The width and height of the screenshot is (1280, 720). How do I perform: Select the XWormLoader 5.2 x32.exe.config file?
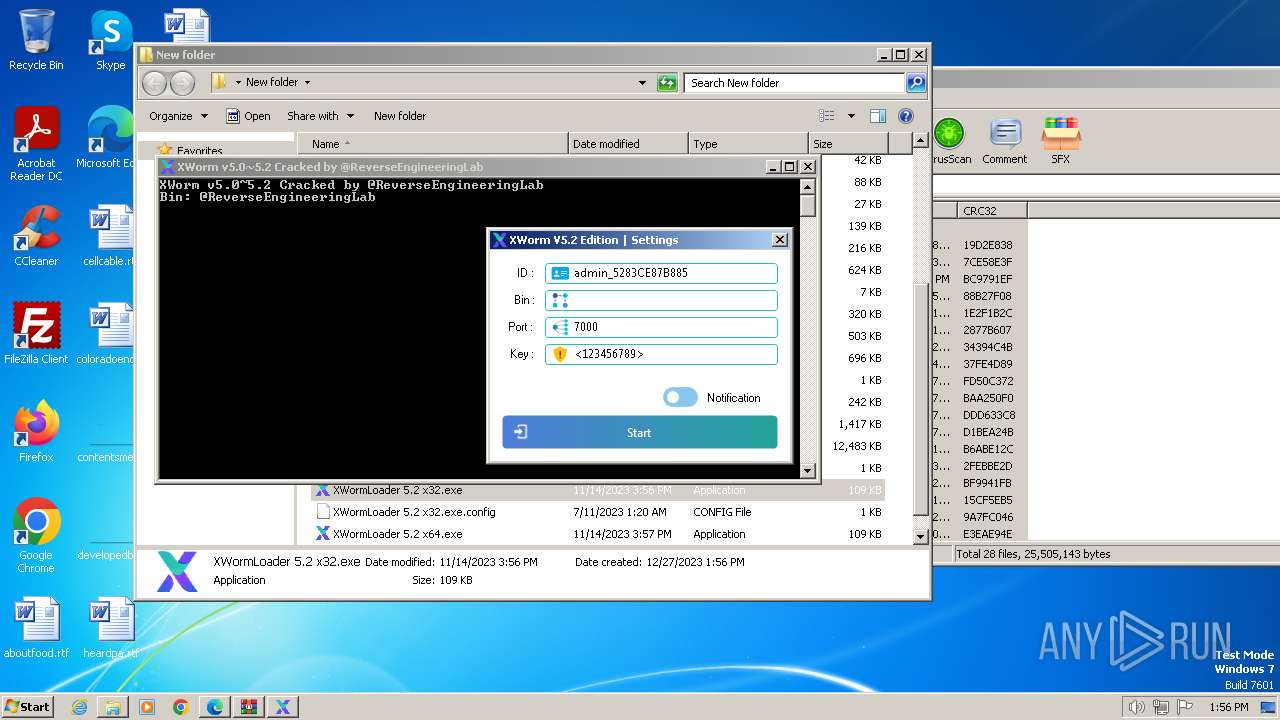598,512
